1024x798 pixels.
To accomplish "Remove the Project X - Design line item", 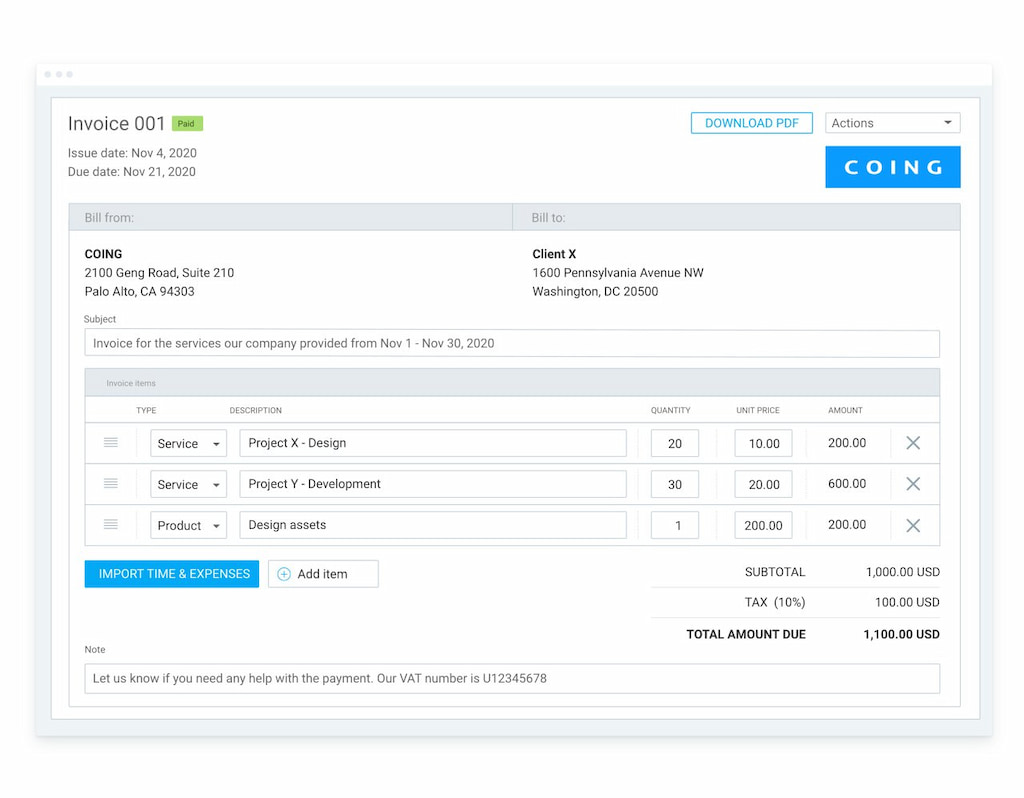I will [912, 443].
